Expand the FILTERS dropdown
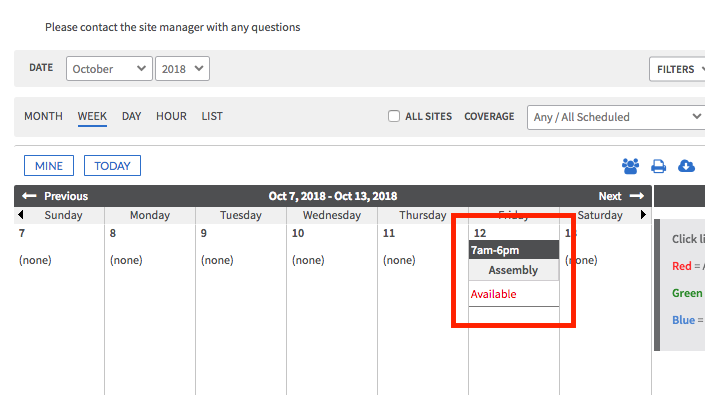The height and width of the screenshot is (395, 705). coord(677,69)
